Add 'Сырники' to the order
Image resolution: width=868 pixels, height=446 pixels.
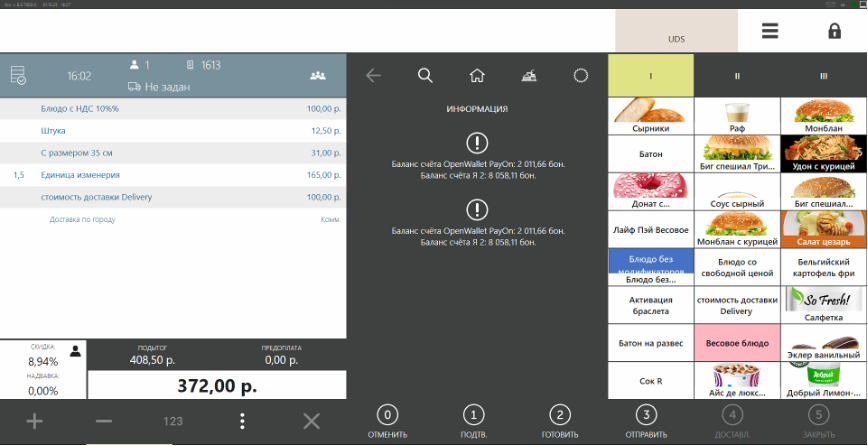click(x=651, y=116)
